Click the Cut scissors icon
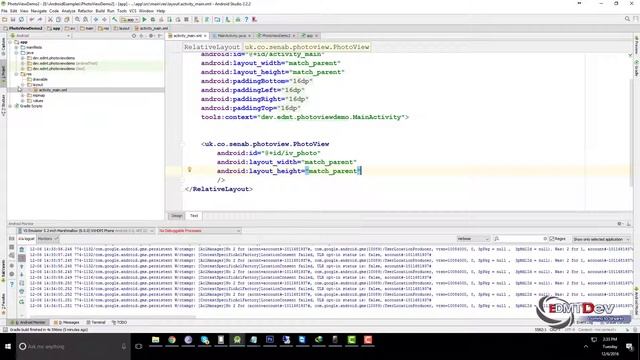640x360 pixels. point(50,19)
